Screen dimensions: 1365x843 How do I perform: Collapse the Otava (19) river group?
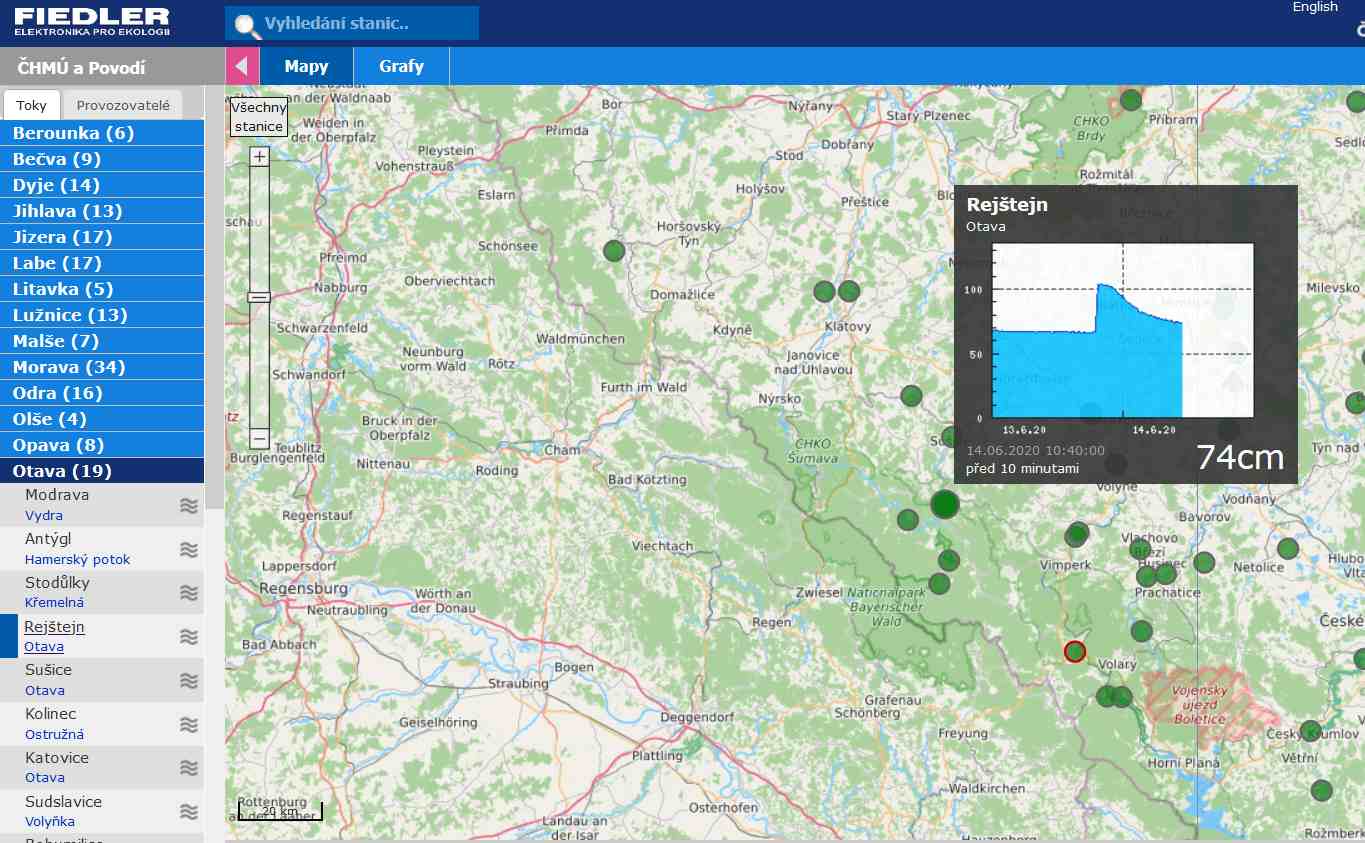(x=62, y=471)
